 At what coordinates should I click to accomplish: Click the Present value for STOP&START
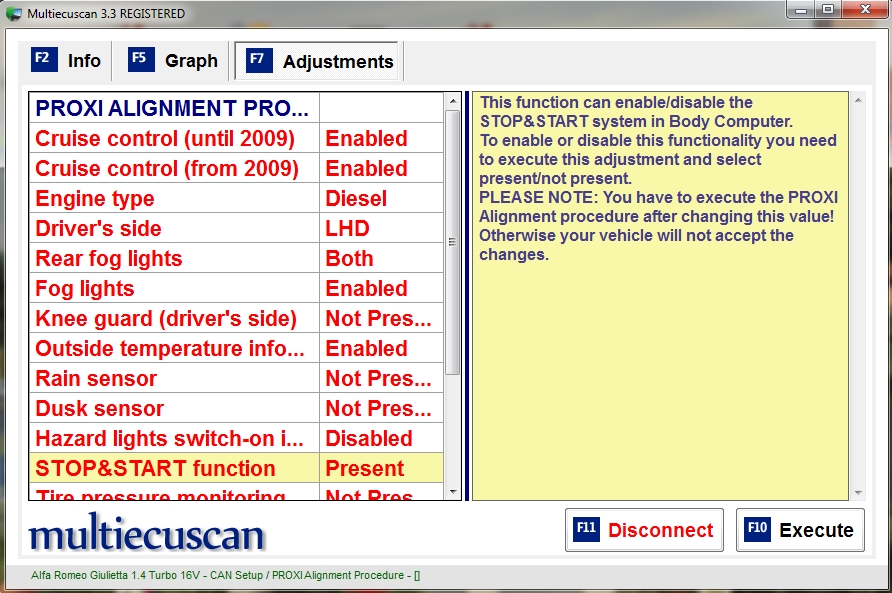click(381, 468)
